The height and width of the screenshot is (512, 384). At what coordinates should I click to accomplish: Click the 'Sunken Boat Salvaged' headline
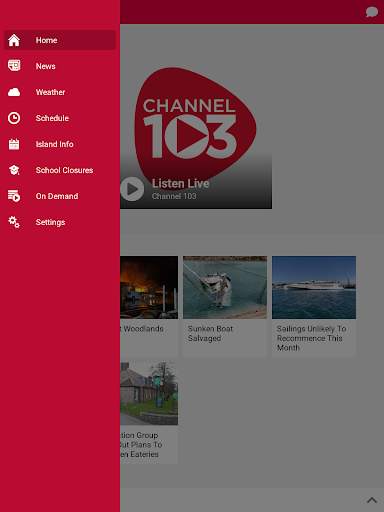[210, 333]
